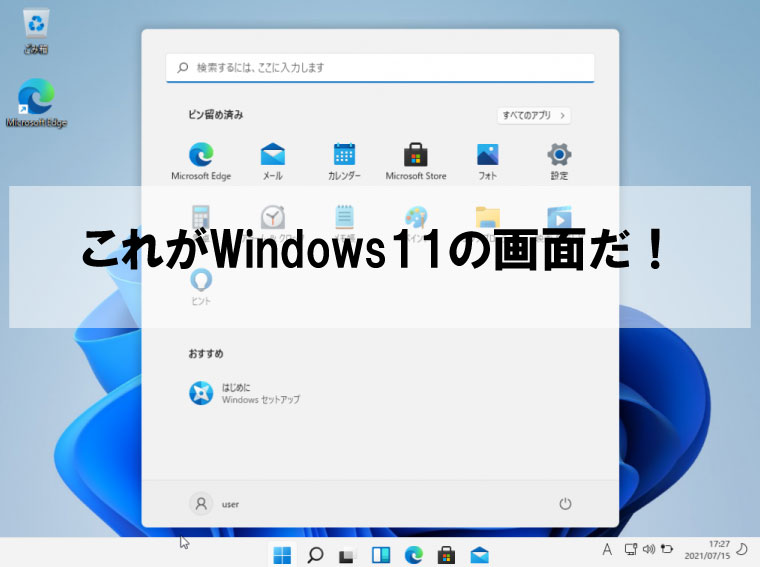Open the network status tray icon
The width and height of the screenshot is (760, 567).
[631, 549]
